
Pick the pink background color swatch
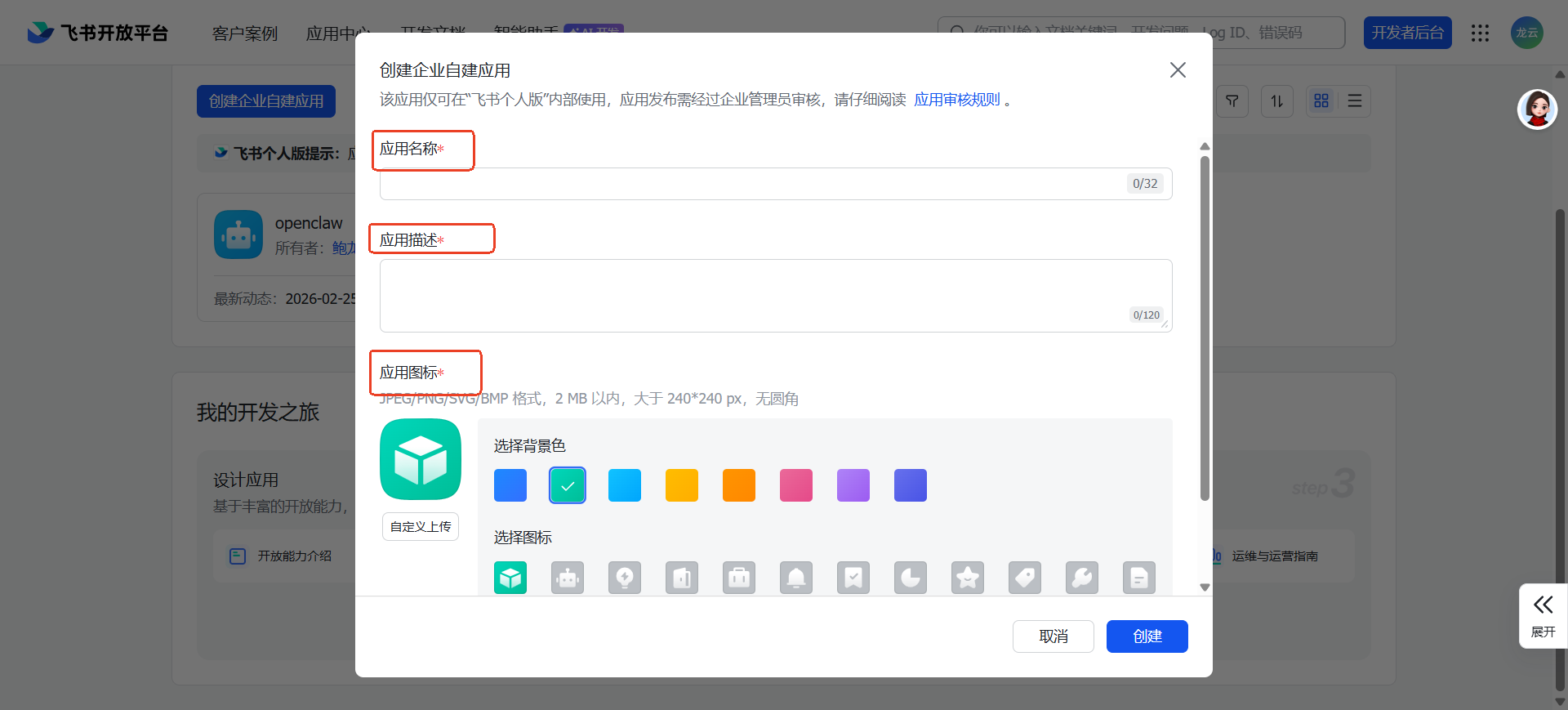[x=796, y=485]
